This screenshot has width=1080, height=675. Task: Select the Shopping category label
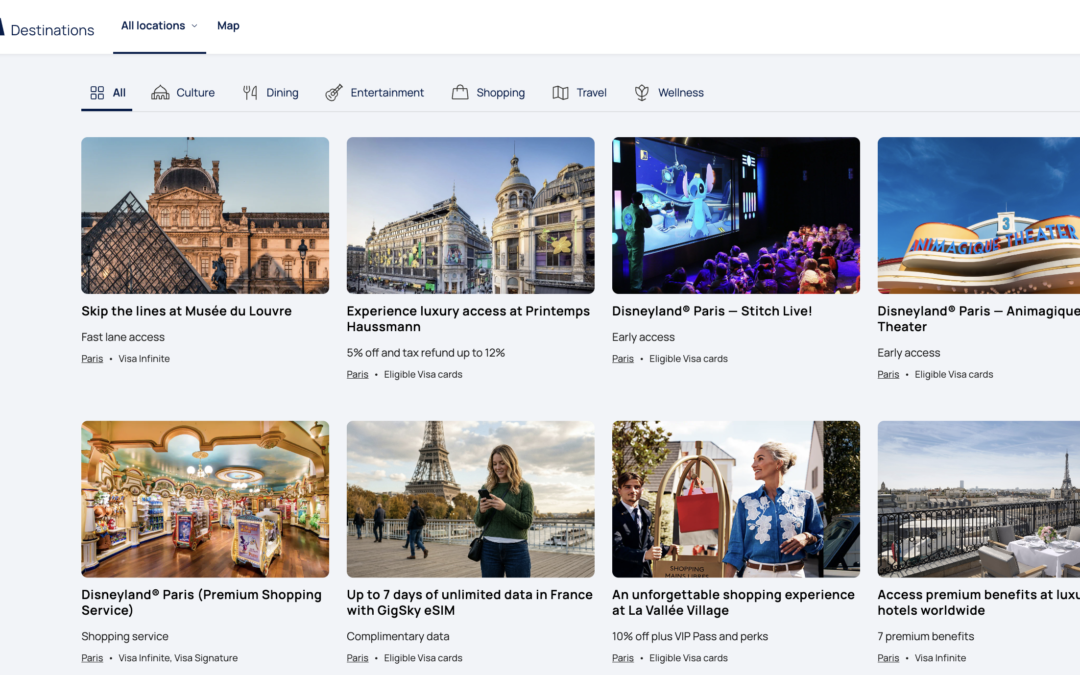click(x=501, y=92)
